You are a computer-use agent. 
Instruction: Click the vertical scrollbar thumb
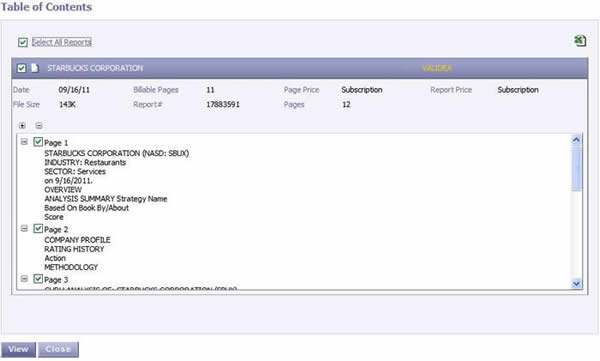(x=576, y=168)
